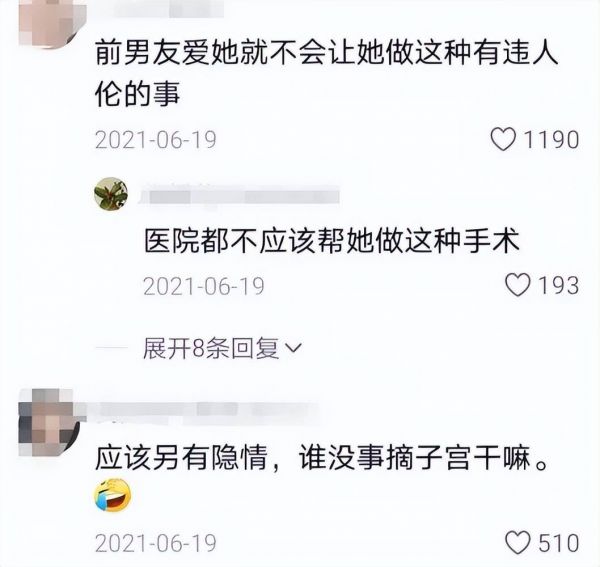
Task: Open the blurred username beside the plant avatar
Action: click(x=239, y=196)
